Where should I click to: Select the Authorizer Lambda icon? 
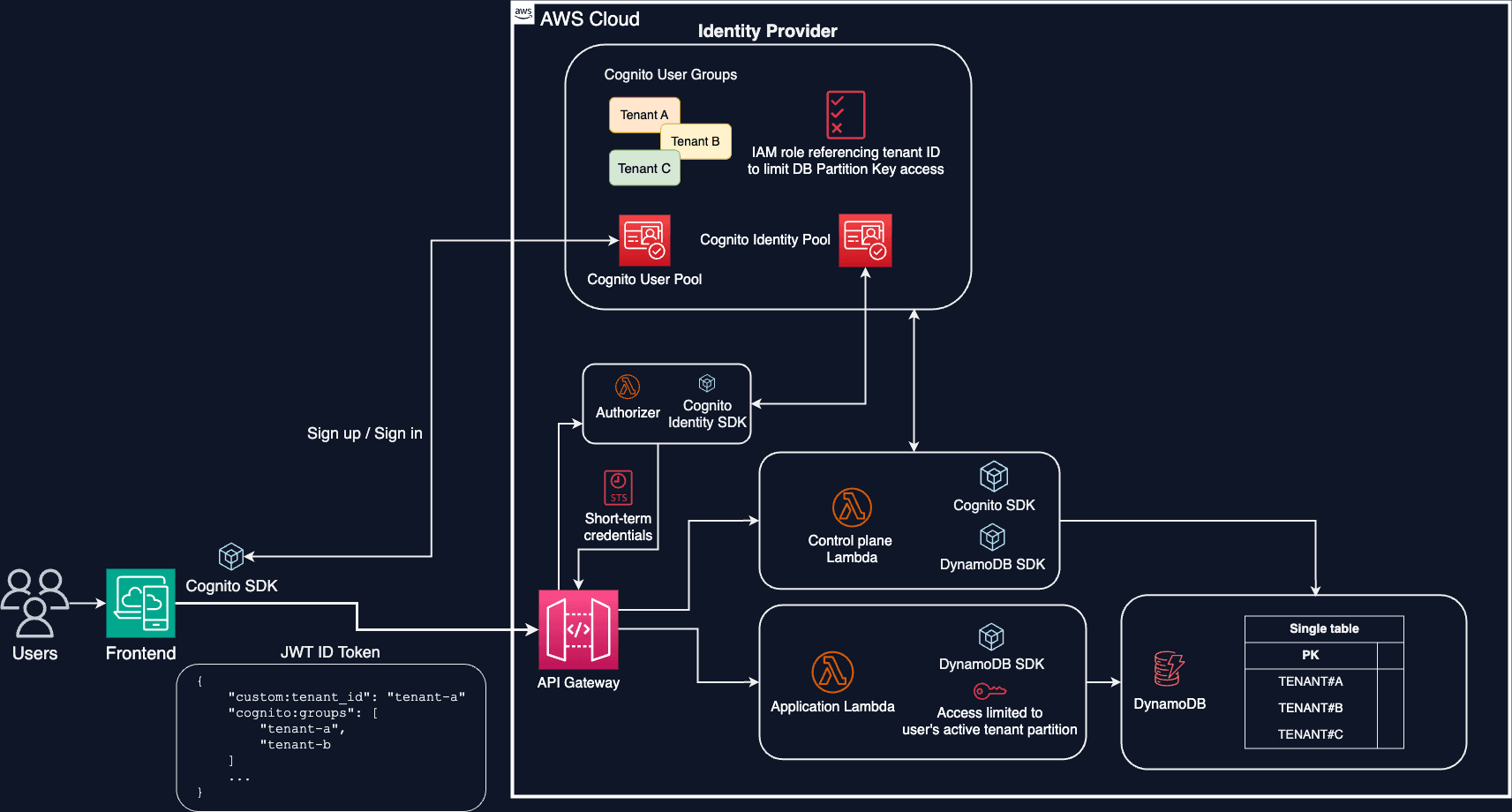pyautogui.click(x=628, y=387)
